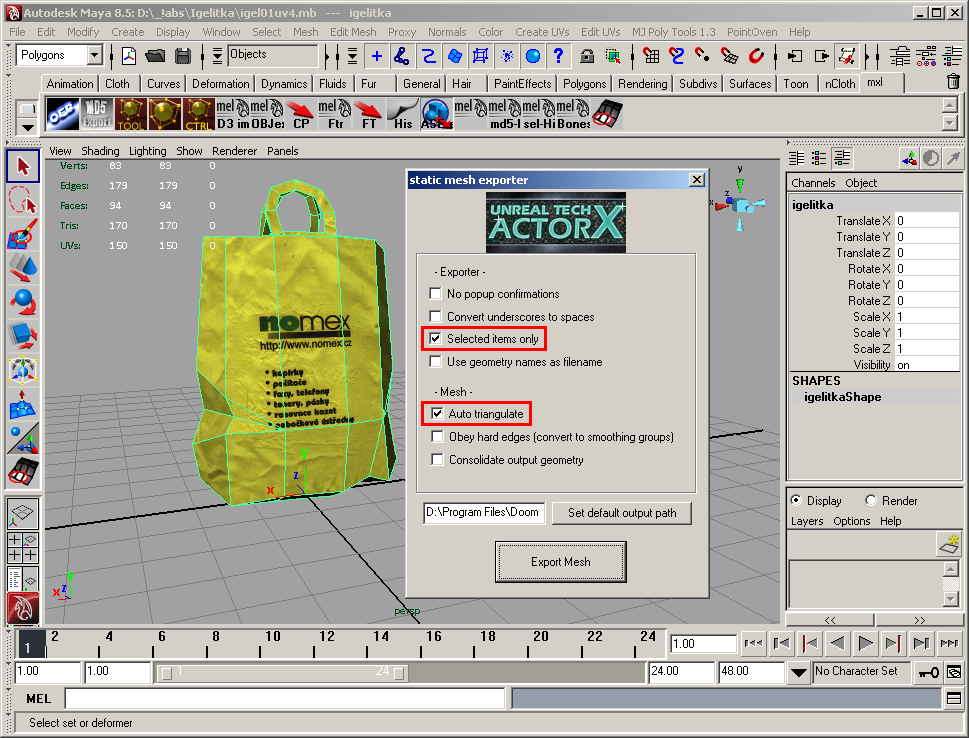The image size is (969, 738).
Task: Open the Create UVs menu
Action: click(x=542, y=32)
